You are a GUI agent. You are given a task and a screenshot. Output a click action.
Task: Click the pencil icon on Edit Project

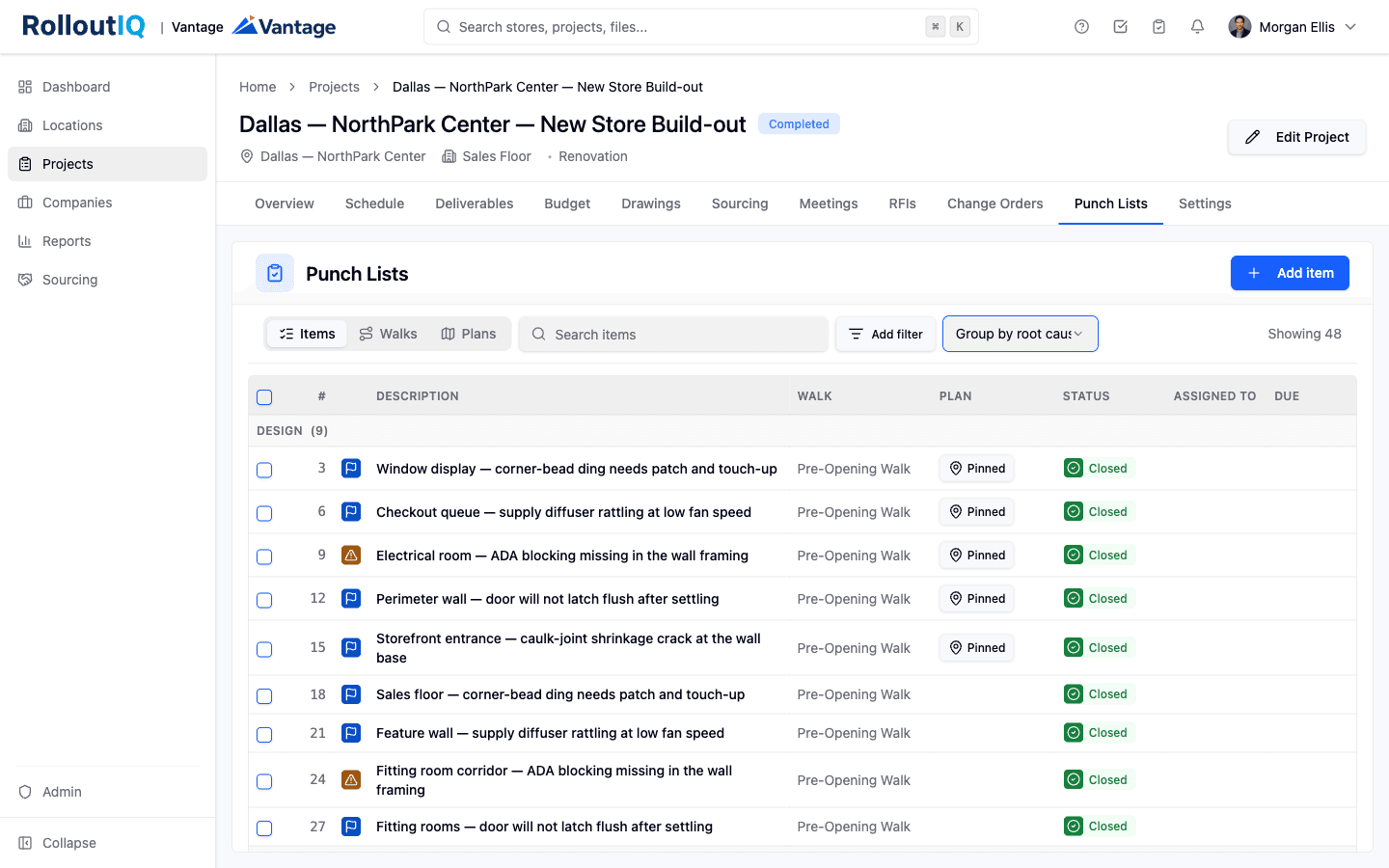click(x=1252, y=137)
